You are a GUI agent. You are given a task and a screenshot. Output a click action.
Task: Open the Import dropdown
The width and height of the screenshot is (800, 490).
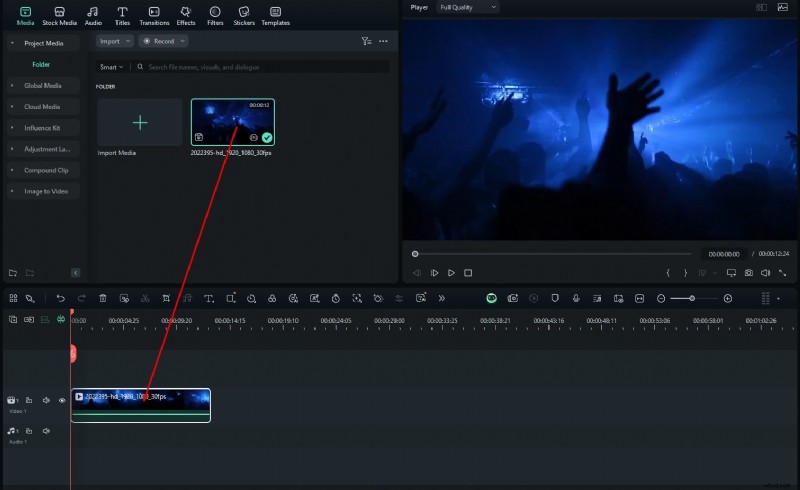115,41
